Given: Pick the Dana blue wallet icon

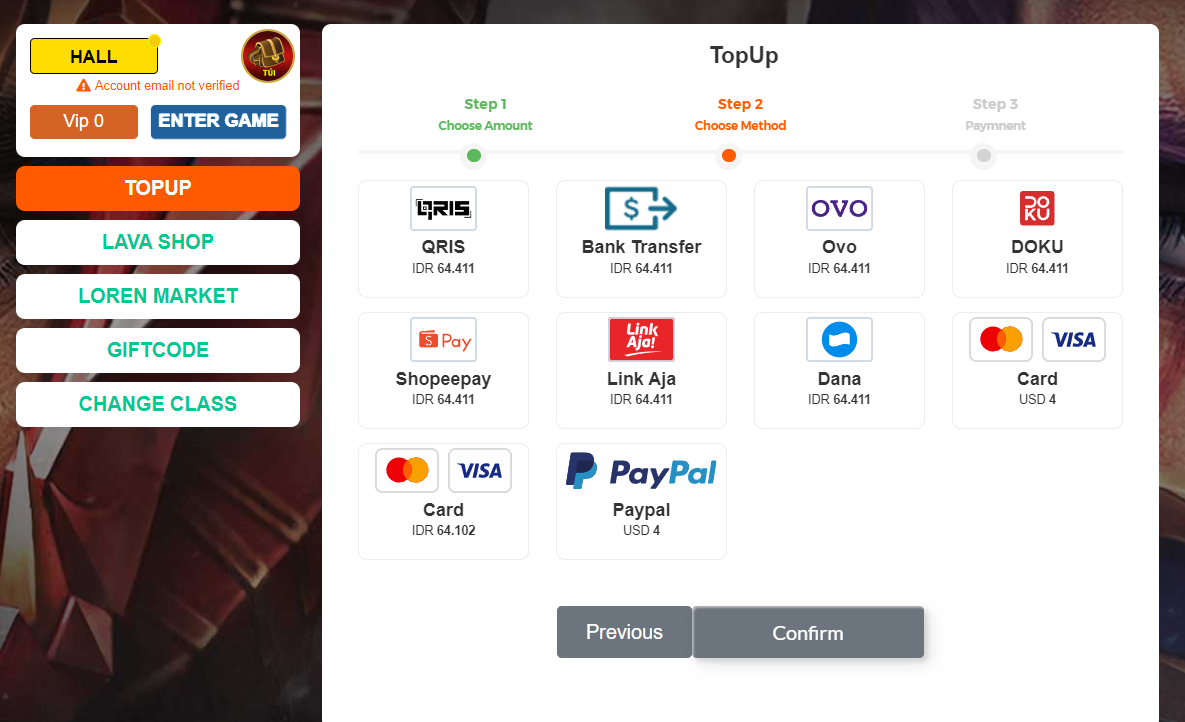Looking at the screenshot, I should [x=839, y=339].
